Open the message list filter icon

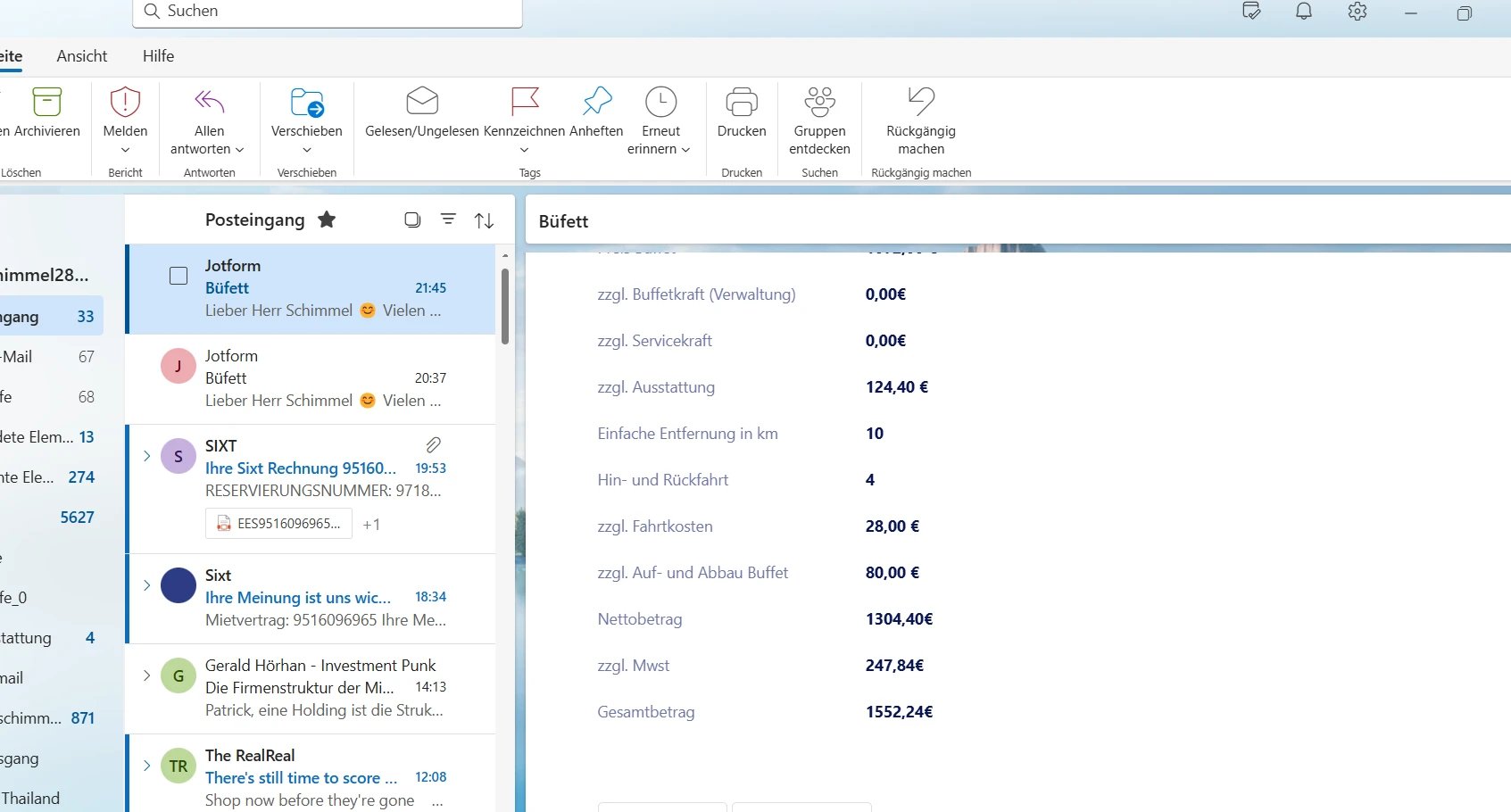448,220
